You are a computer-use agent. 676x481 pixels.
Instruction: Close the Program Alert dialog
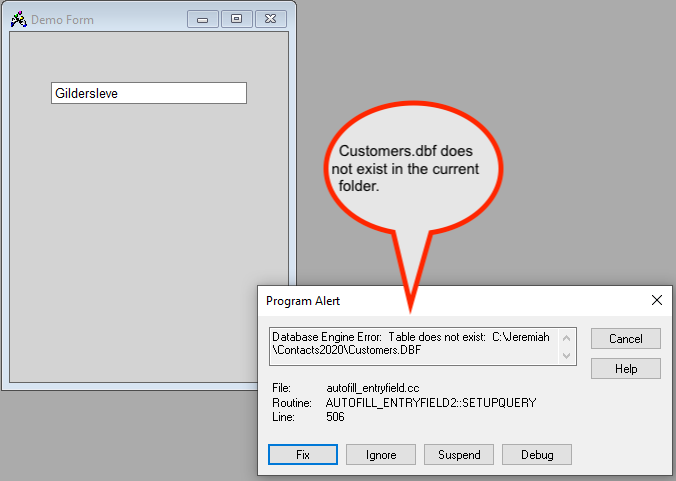pos(657,300)
